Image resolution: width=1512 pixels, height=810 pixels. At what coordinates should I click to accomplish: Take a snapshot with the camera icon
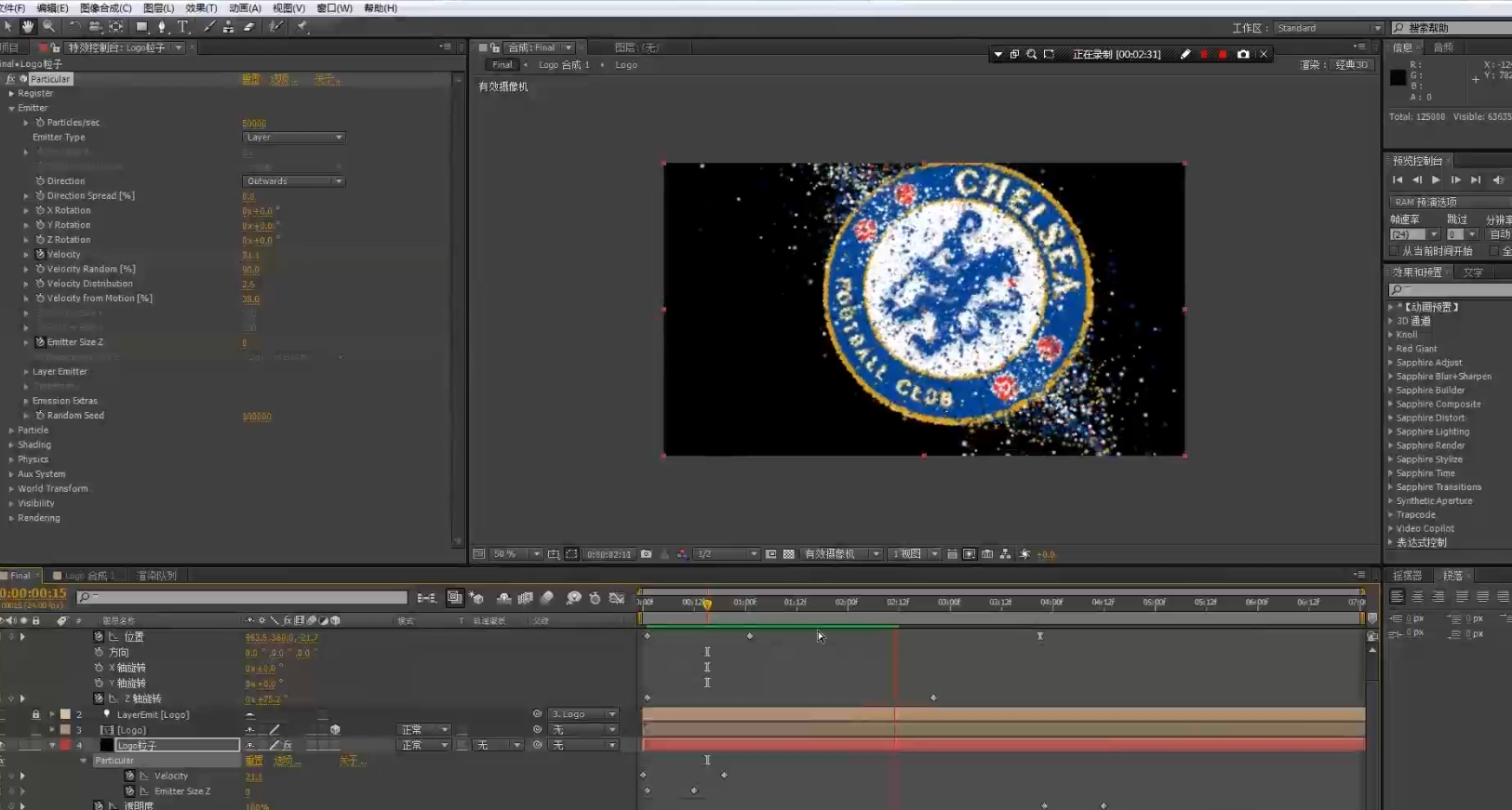click(x=646, y=554)
